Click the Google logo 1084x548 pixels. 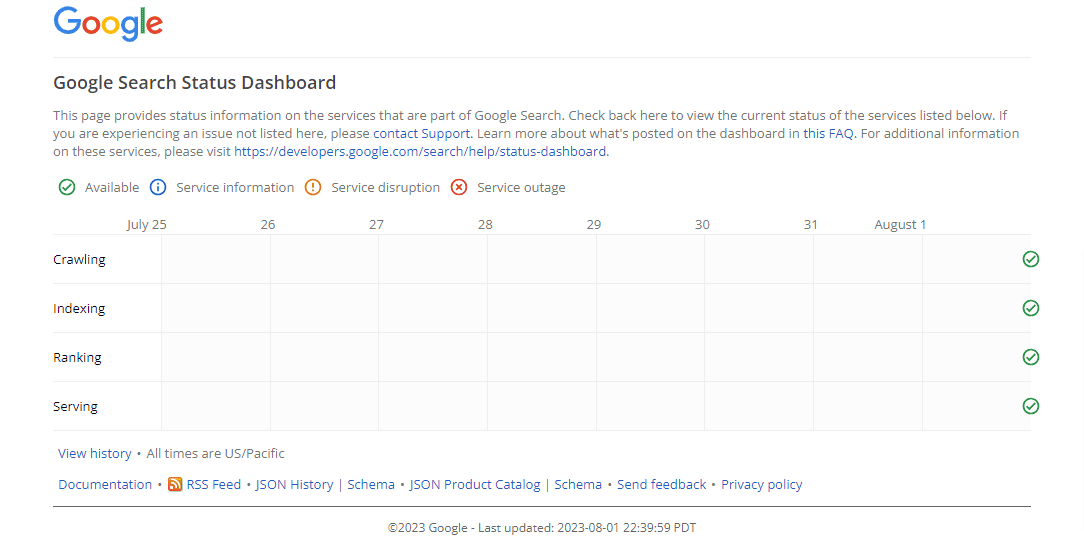click(x=109, y=23)
